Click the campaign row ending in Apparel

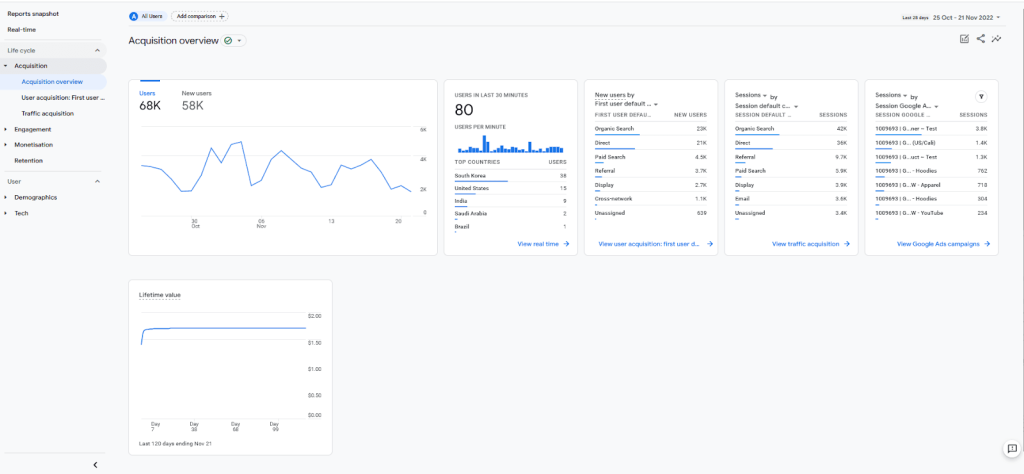tap(931, 186)
